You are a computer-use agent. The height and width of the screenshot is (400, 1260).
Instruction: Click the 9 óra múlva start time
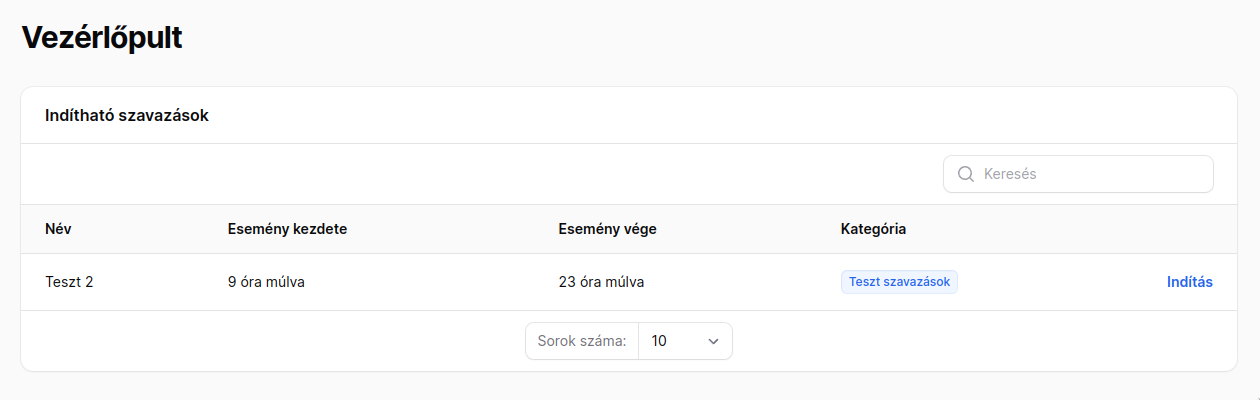(266, 282)
